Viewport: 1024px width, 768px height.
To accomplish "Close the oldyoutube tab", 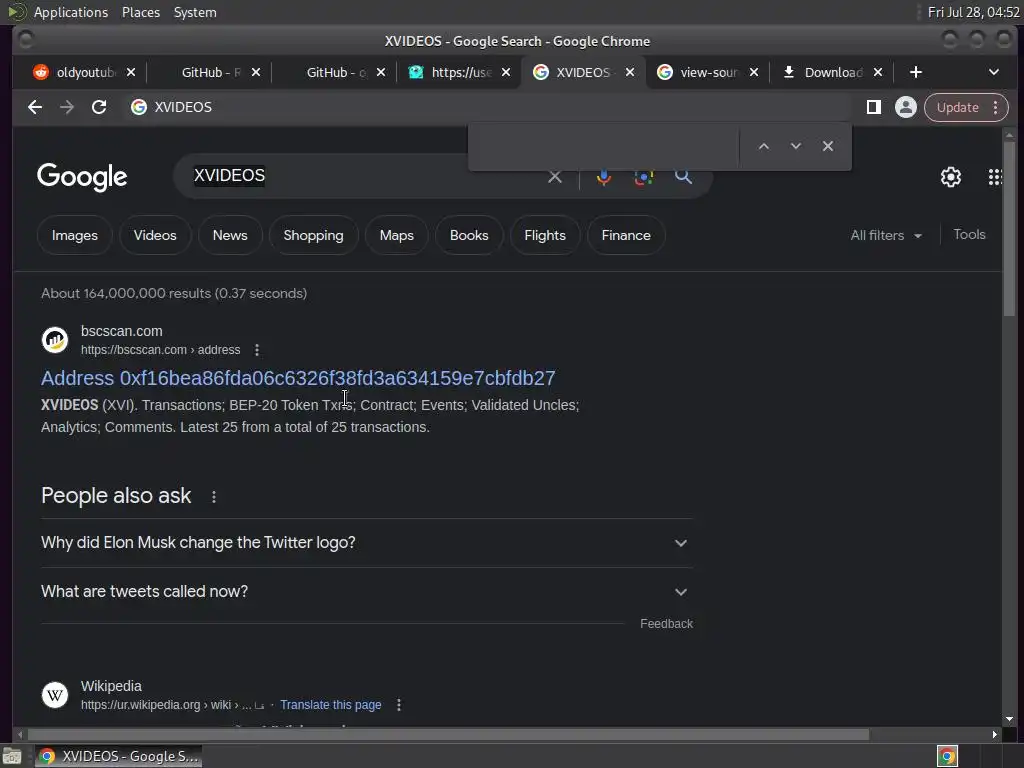I will pos(131,72).
